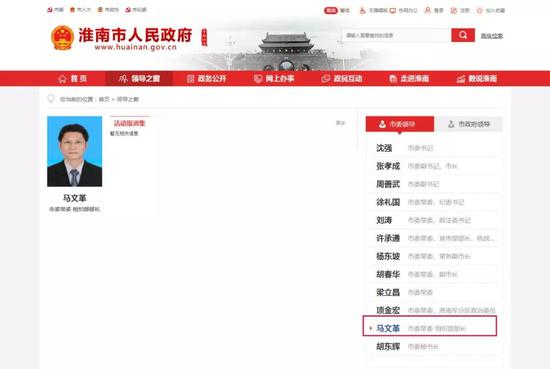Select 刘涛 in the leader list
Viewport: 550px width, 369px height.
(434, 220)
